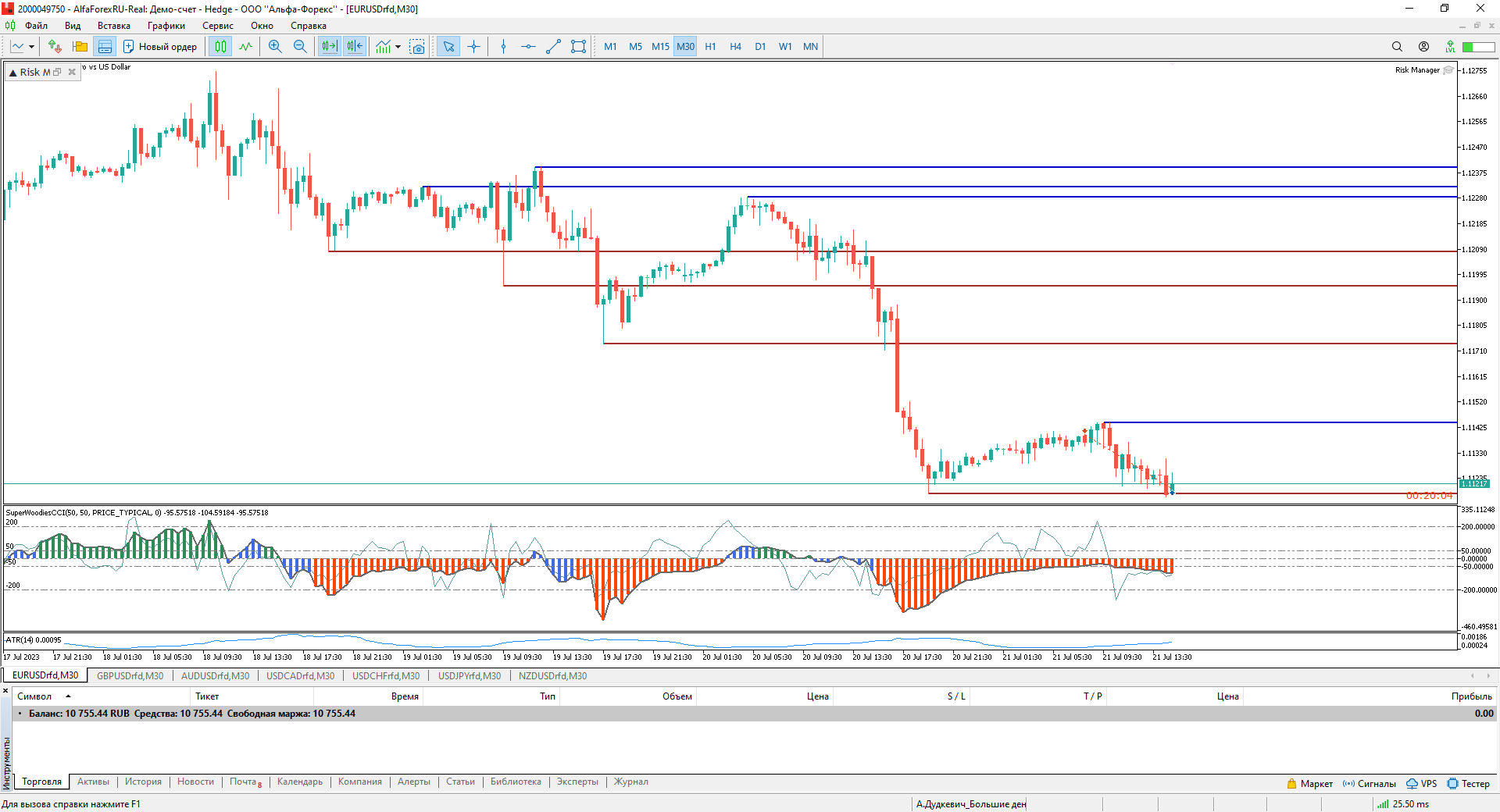Viewport: 1500px width, 812px height.
Task: Take a chart screenshot with camera icon
Action: (418, 47)
